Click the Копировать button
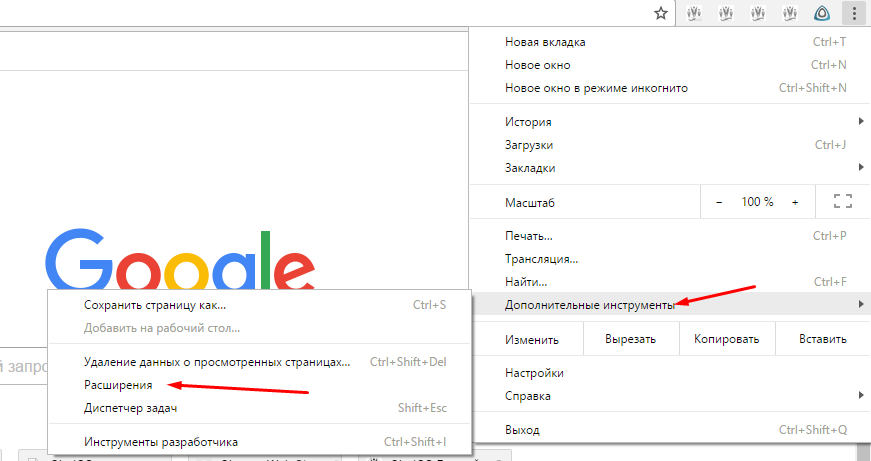 (x=727, y=339)
